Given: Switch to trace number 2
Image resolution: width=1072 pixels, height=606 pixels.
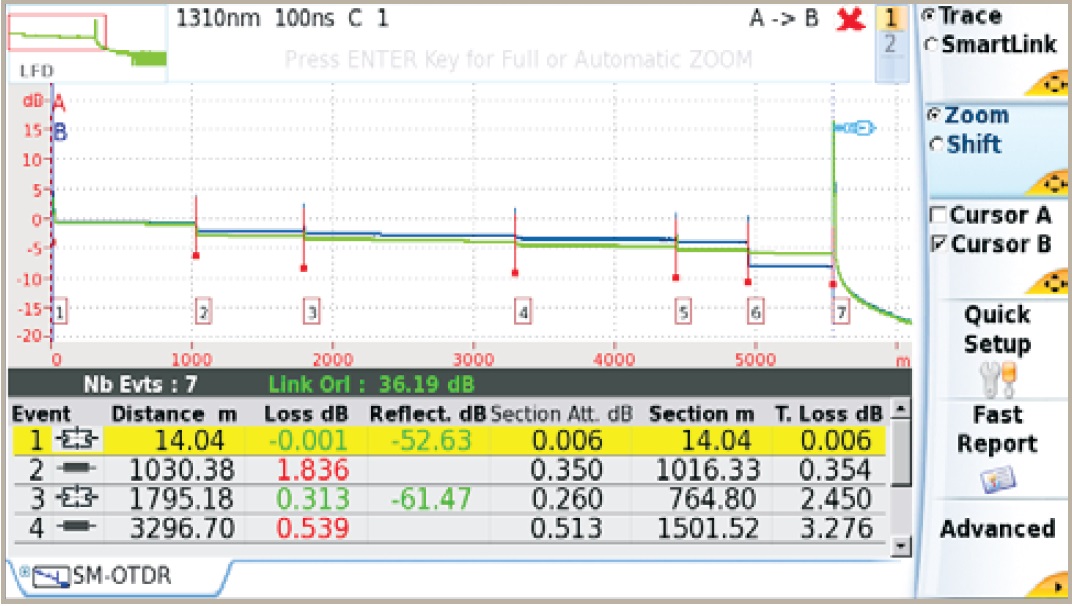Looking at the screenshot, I should click(x=887, y=43).
